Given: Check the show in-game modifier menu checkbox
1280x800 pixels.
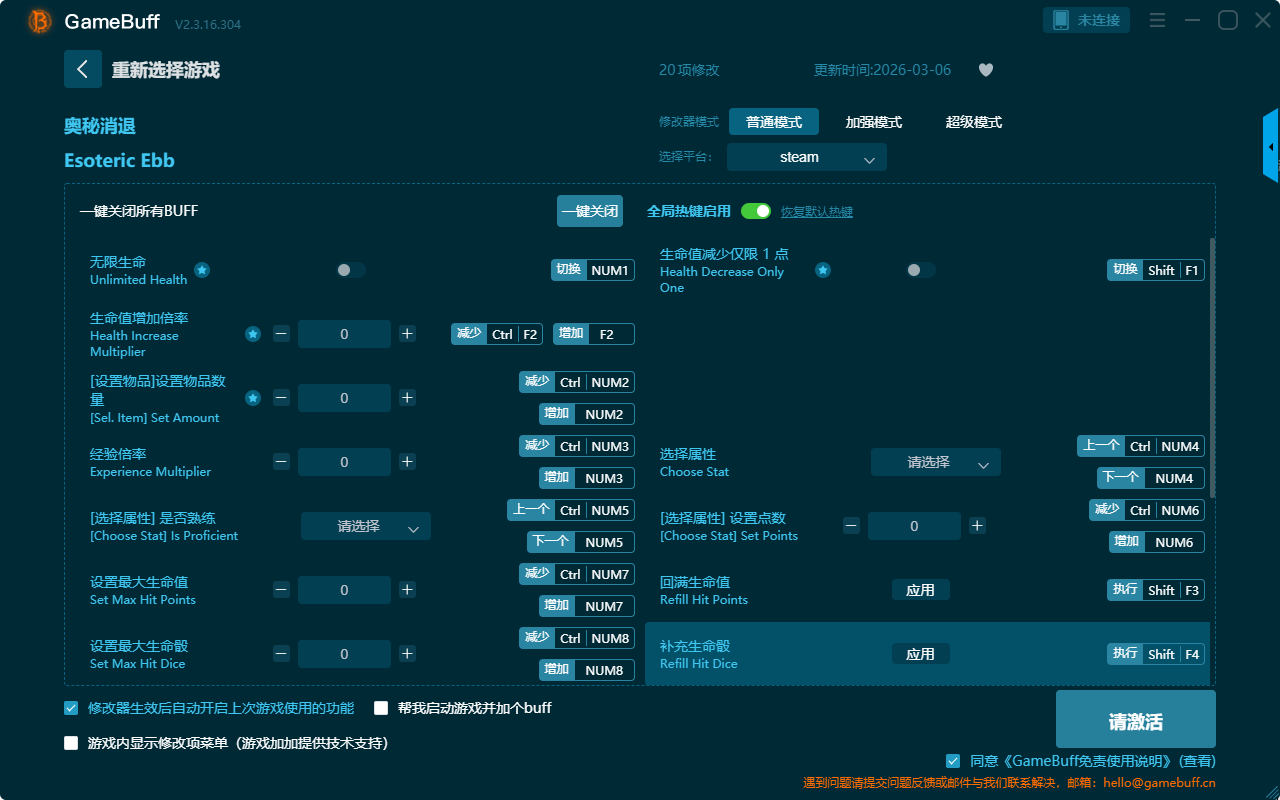Looking at the screenshot, I should point(71,743).
